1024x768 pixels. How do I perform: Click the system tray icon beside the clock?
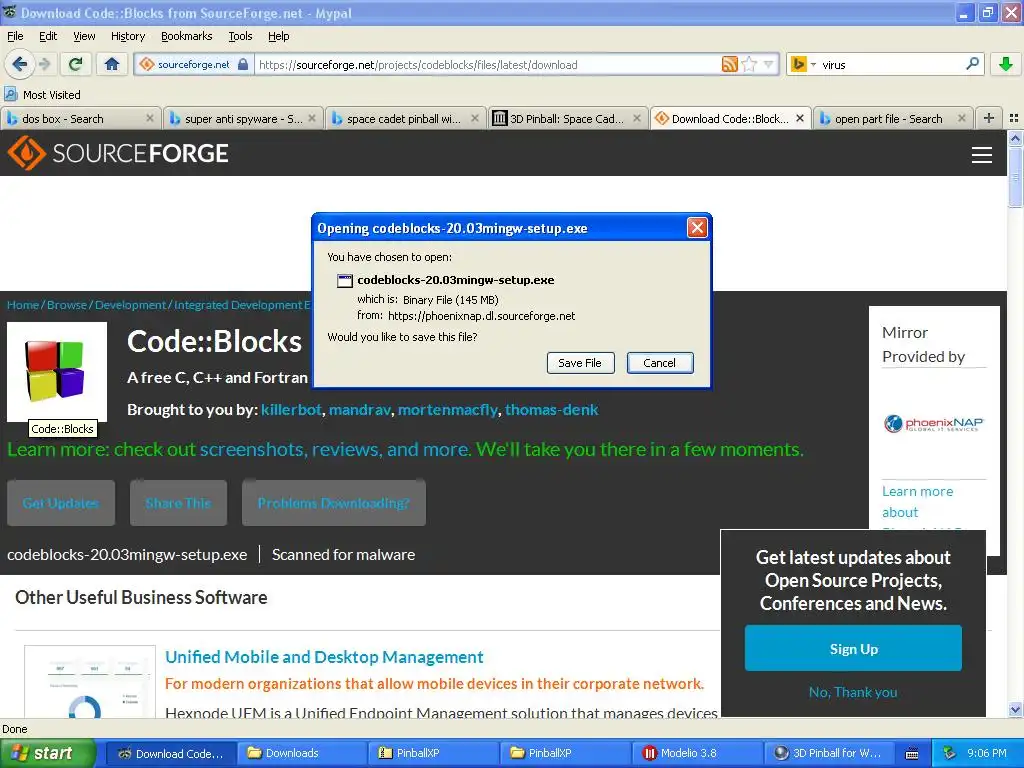pyautogui.click(x=949, y=753)
